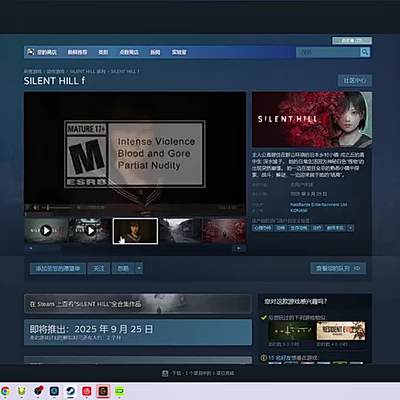The image size is (400, 400).
Task: Click the Survival Horror (生存恐怖) tag
Action: (x=298, y=228)
